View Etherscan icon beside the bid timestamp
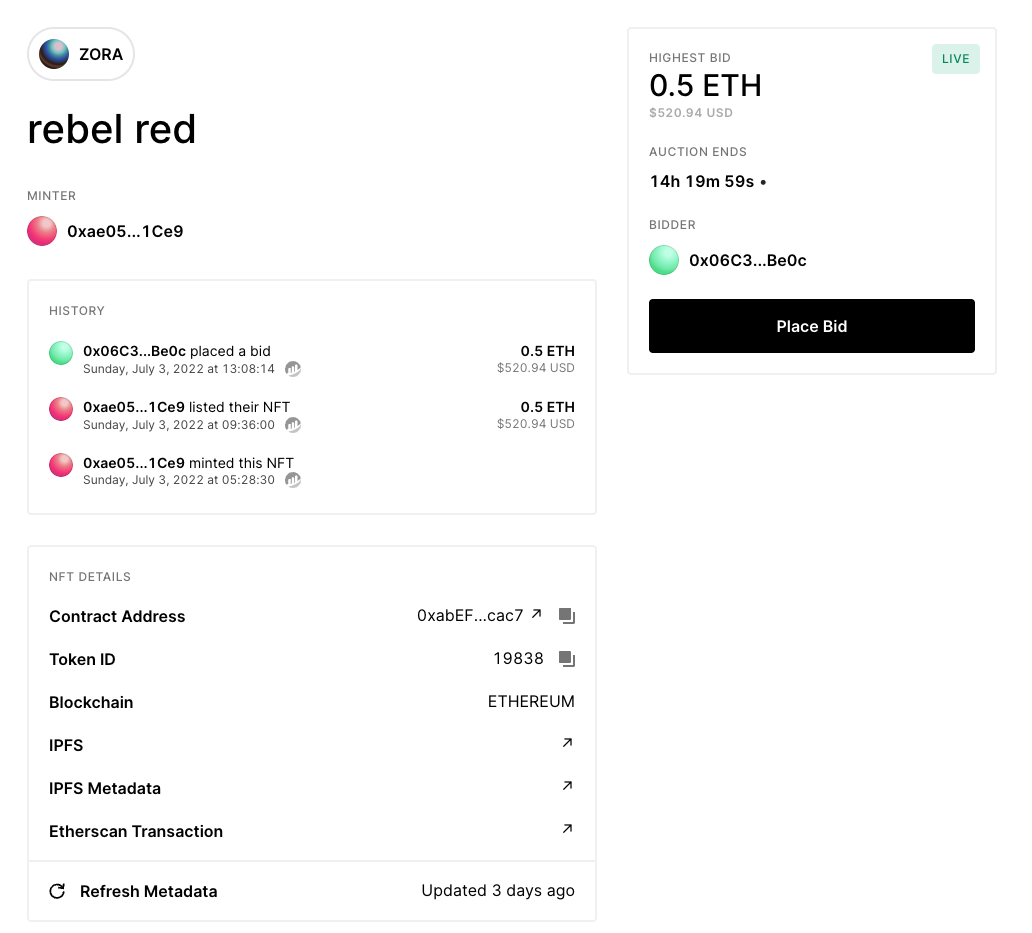 click(293, 369)
